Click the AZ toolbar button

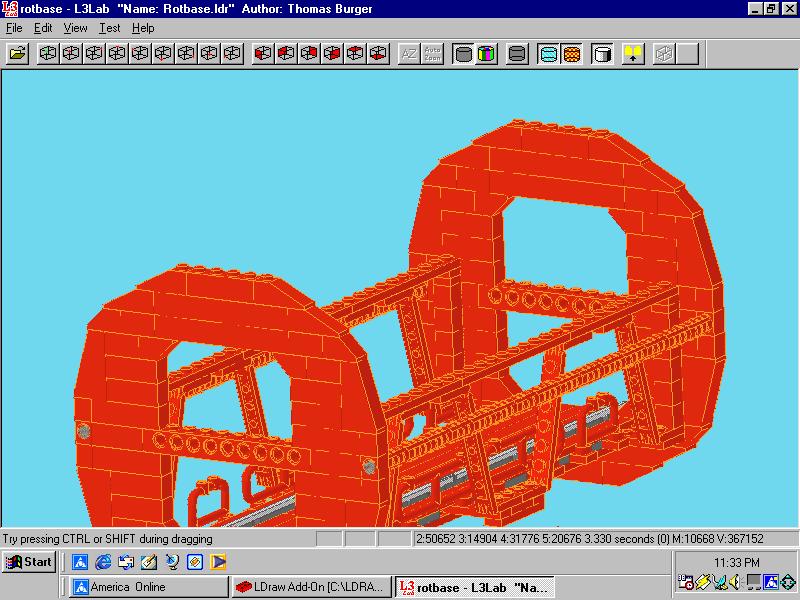[409, 54]
